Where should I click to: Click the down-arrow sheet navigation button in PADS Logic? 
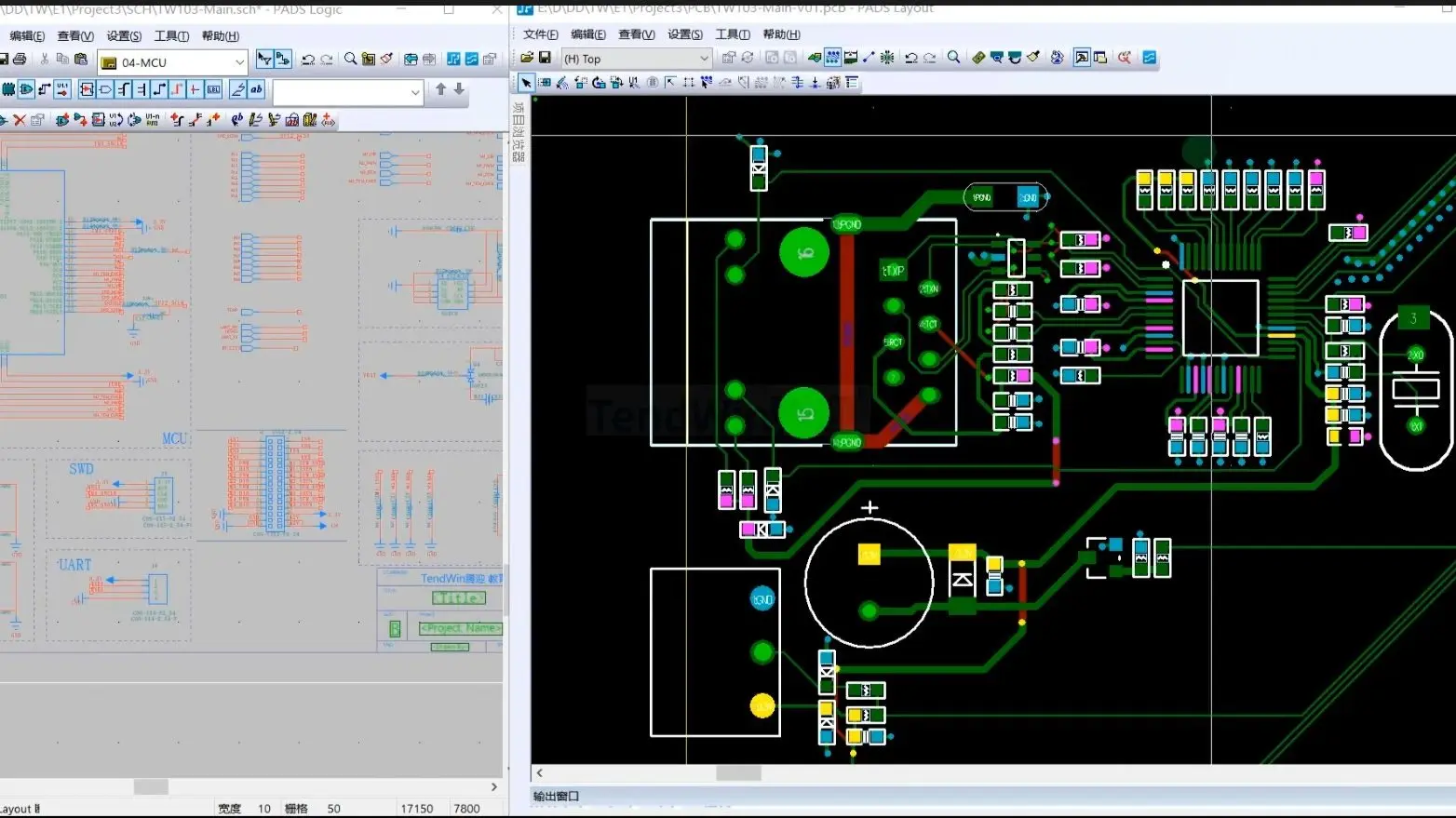(x=459, y=88)
